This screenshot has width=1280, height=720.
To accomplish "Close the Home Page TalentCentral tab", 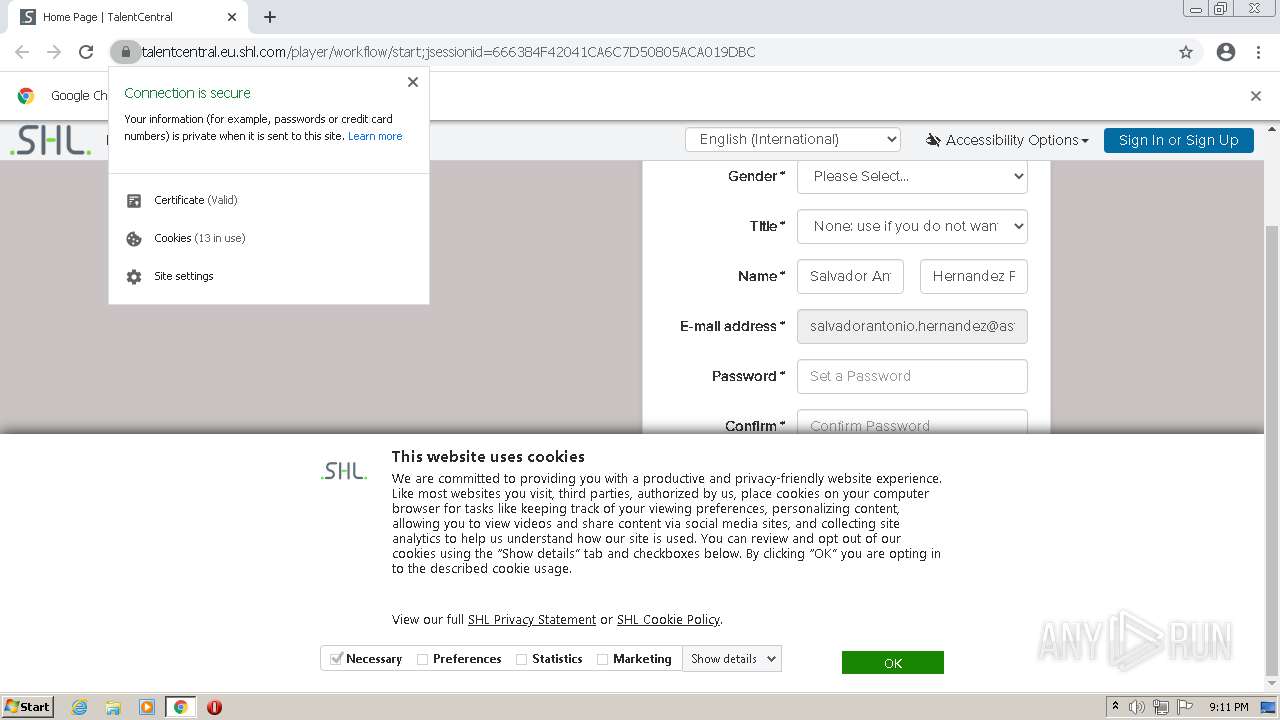I will (x=232, y=17).
